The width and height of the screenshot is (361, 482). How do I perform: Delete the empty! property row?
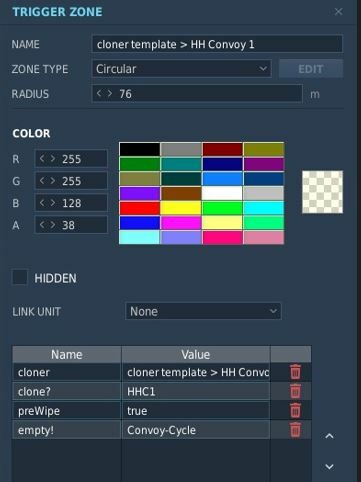[x=295, y=430]
